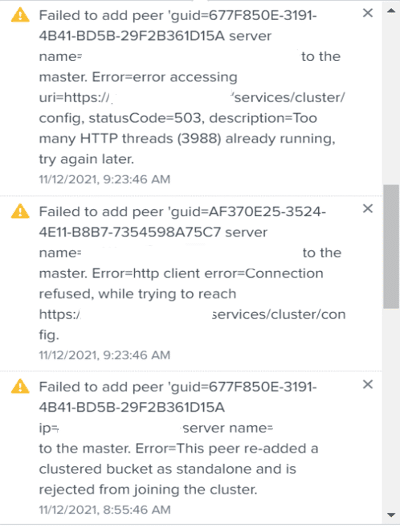
Task: Dismiss the 'Too many HTTP threads' notification
Action: tap(368, 13)
